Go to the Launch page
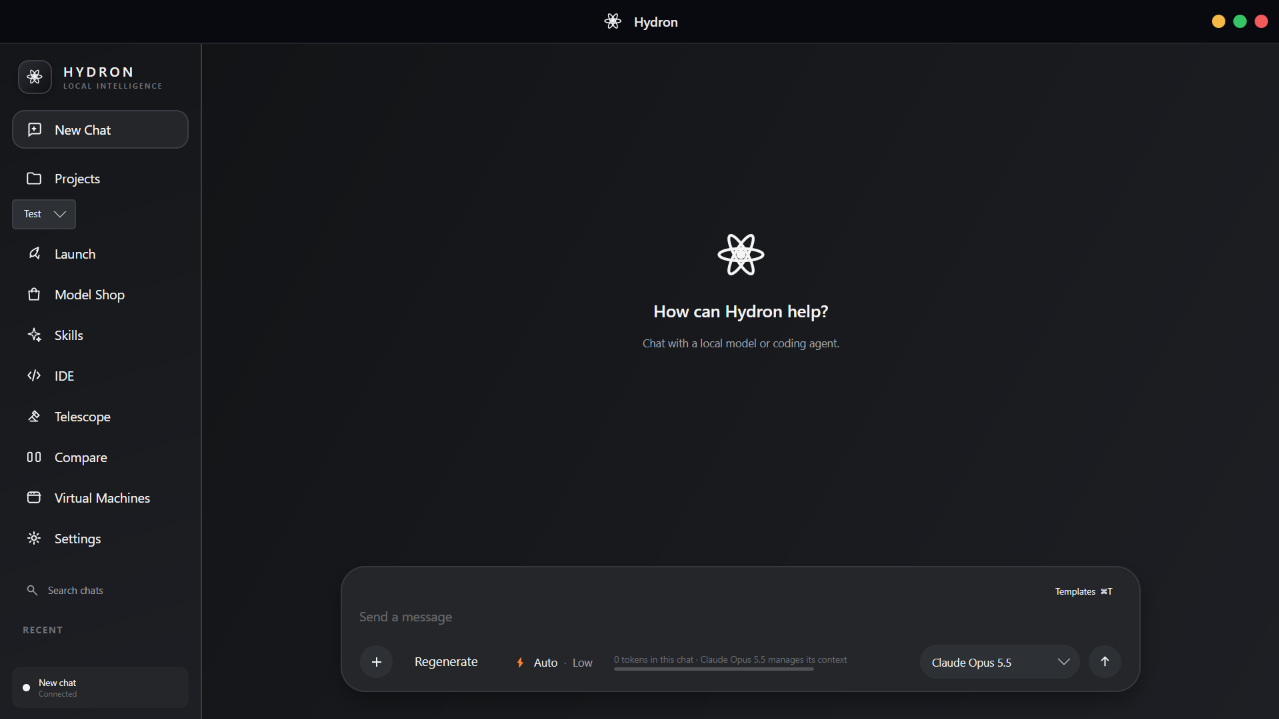Image resolution: width=1279 pixels, height=719 pixels. pos(100,254)
